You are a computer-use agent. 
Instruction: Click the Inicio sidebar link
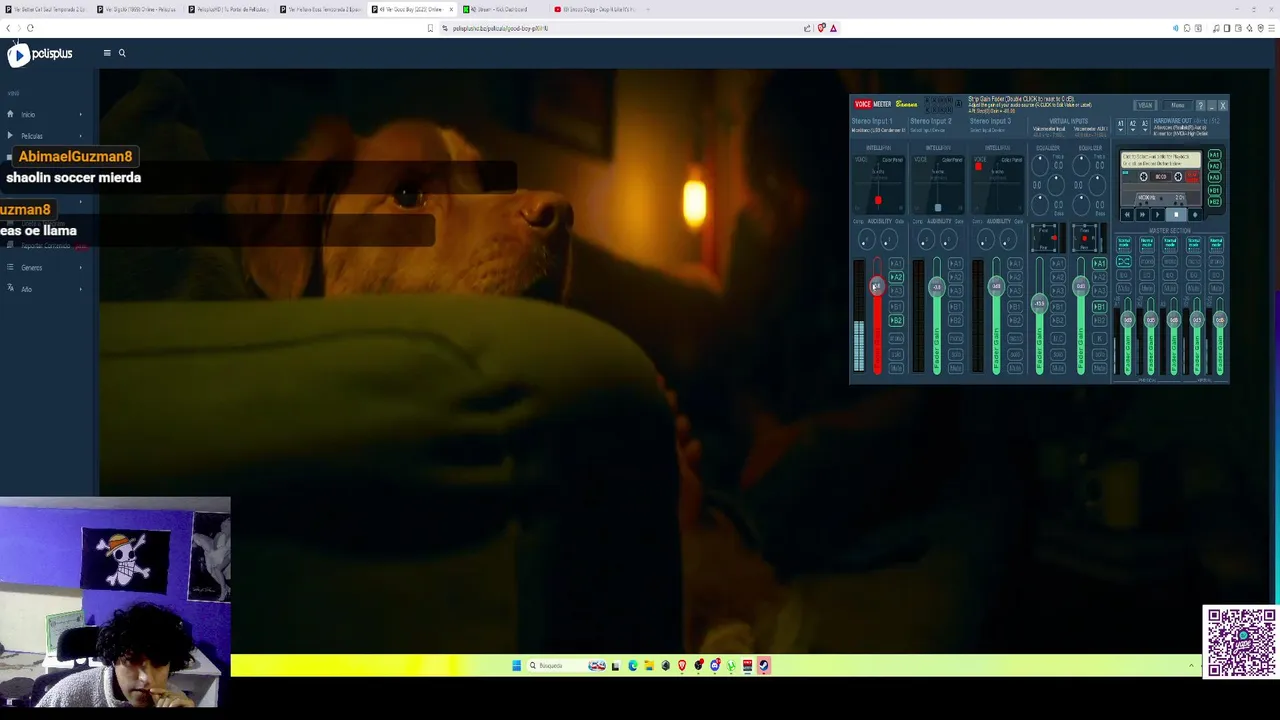point(28,115)
